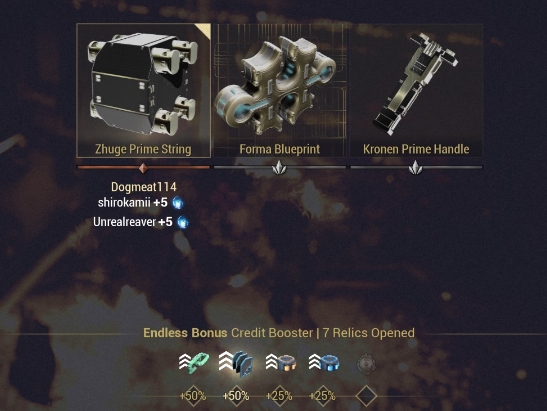
Task: Click silver rarity emblem under Forma Blueprint
Action: [279, 167]
